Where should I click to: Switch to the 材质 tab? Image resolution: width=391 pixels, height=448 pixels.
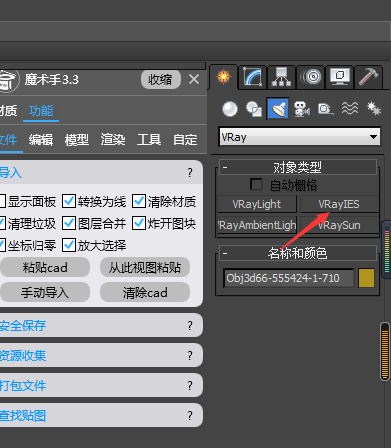click(8, 111)
